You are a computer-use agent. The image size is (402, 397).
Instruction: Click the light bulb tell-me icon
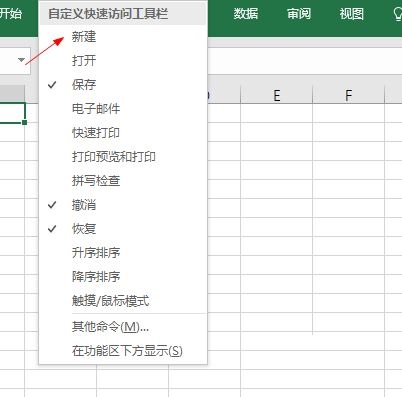click(397, 14)
